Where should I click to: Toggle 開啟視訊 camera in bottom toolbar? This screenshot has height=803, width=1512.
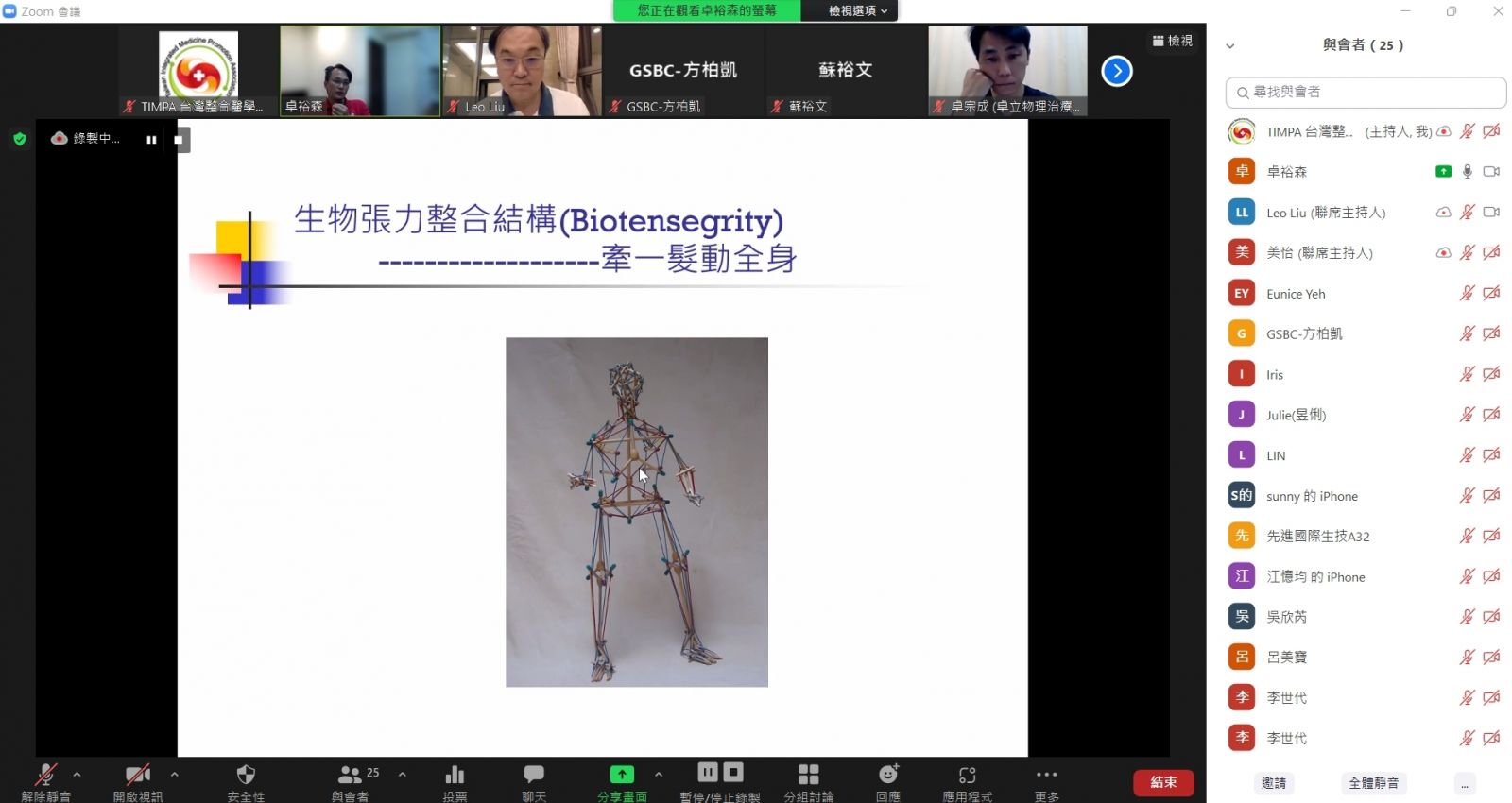tap(138, 776)
